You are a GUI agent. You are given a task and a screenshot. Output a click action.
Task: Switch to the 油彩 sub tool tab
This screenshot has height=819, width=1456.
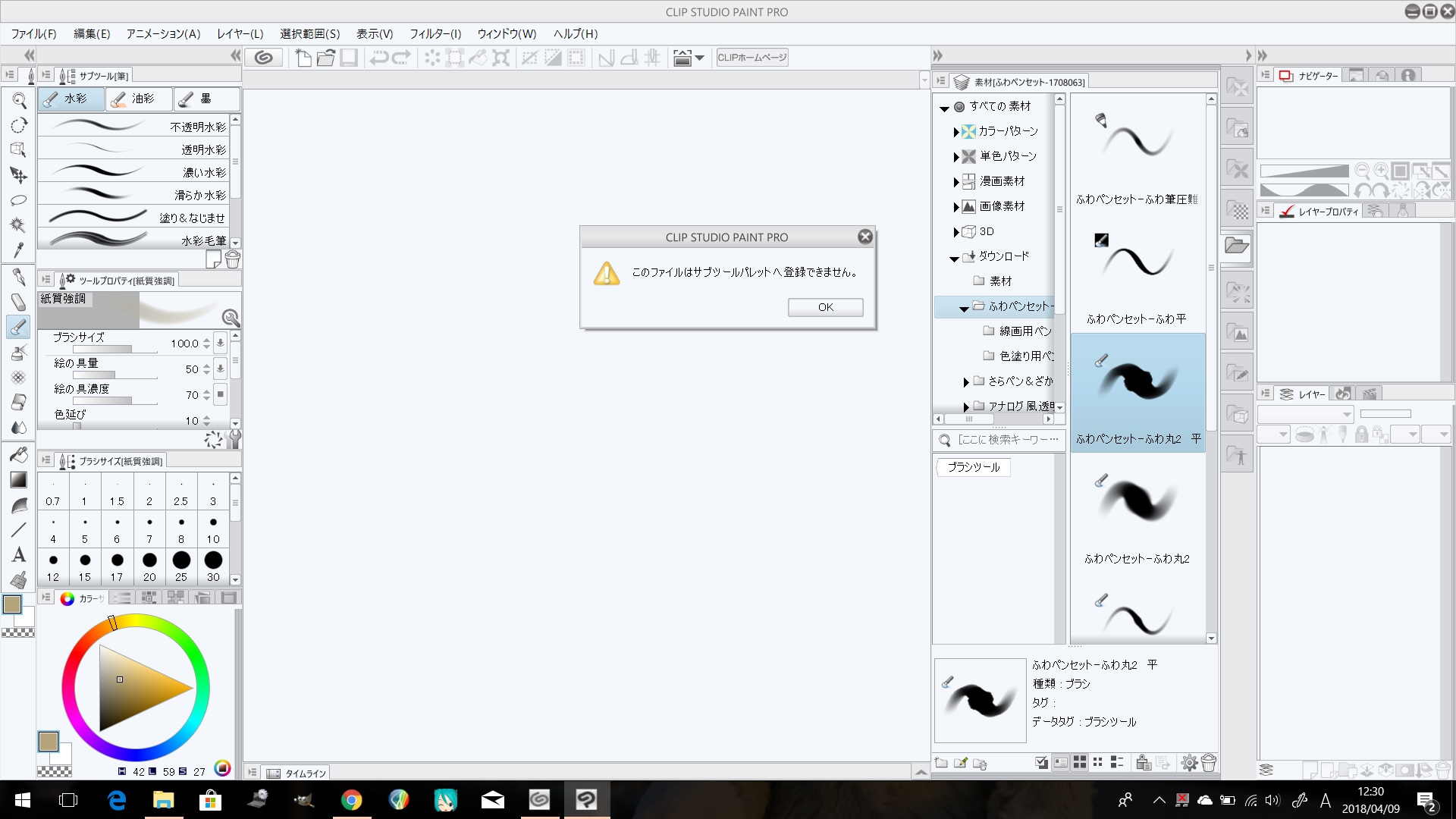(138, 99)
